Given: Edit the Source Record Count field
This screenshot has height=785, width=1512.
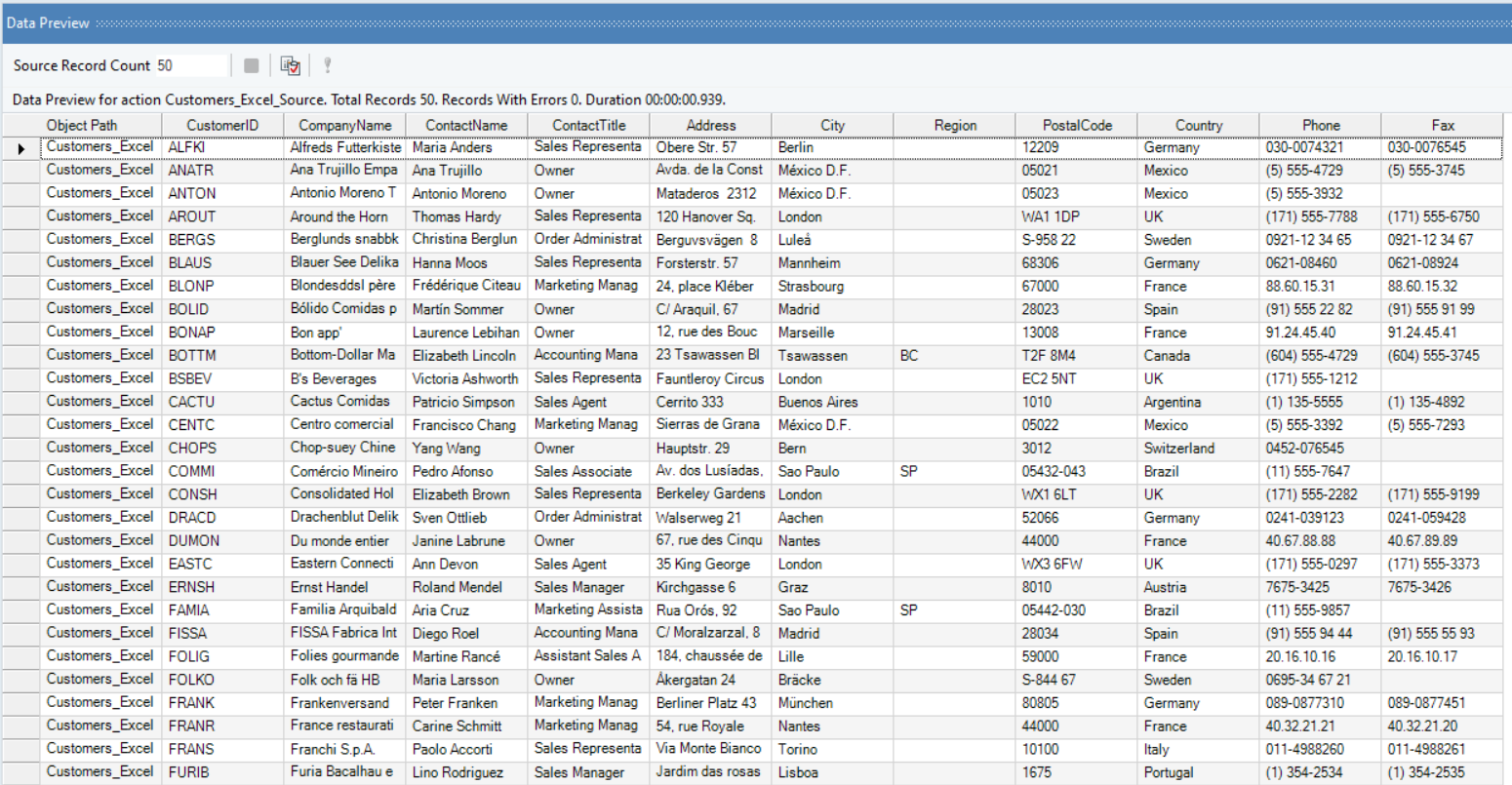Looking at the screenshot, I should (x=190, y=65).
